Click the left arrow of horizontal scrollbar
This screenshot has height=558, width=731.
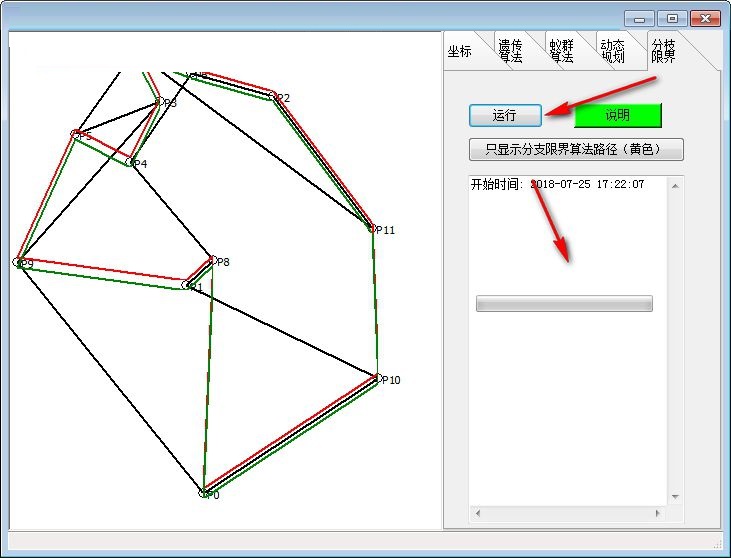477,513
